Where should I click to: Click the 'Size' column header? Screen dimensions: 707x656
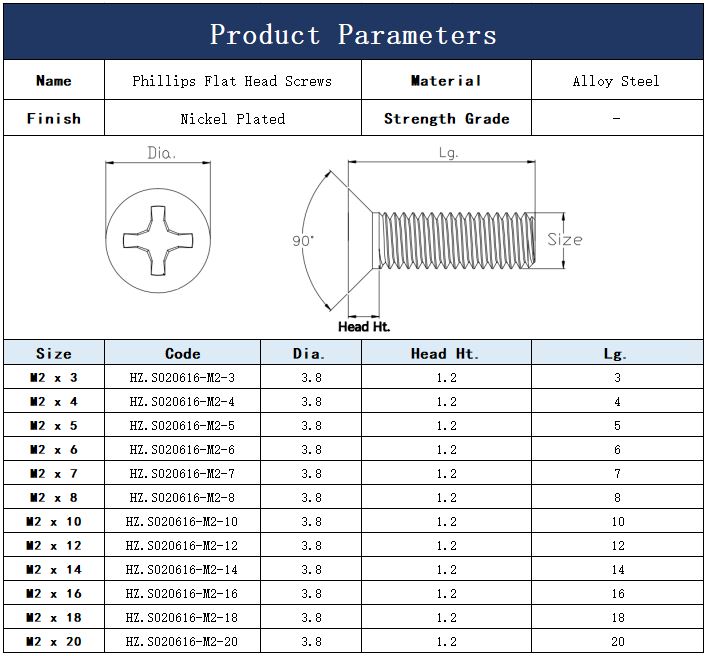click(x=54, y=353)
